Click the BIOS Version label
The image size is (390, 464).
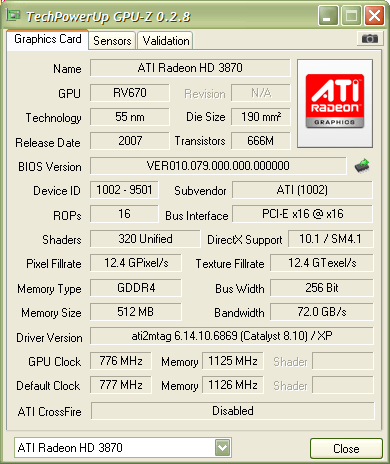(x=50, y=167)
